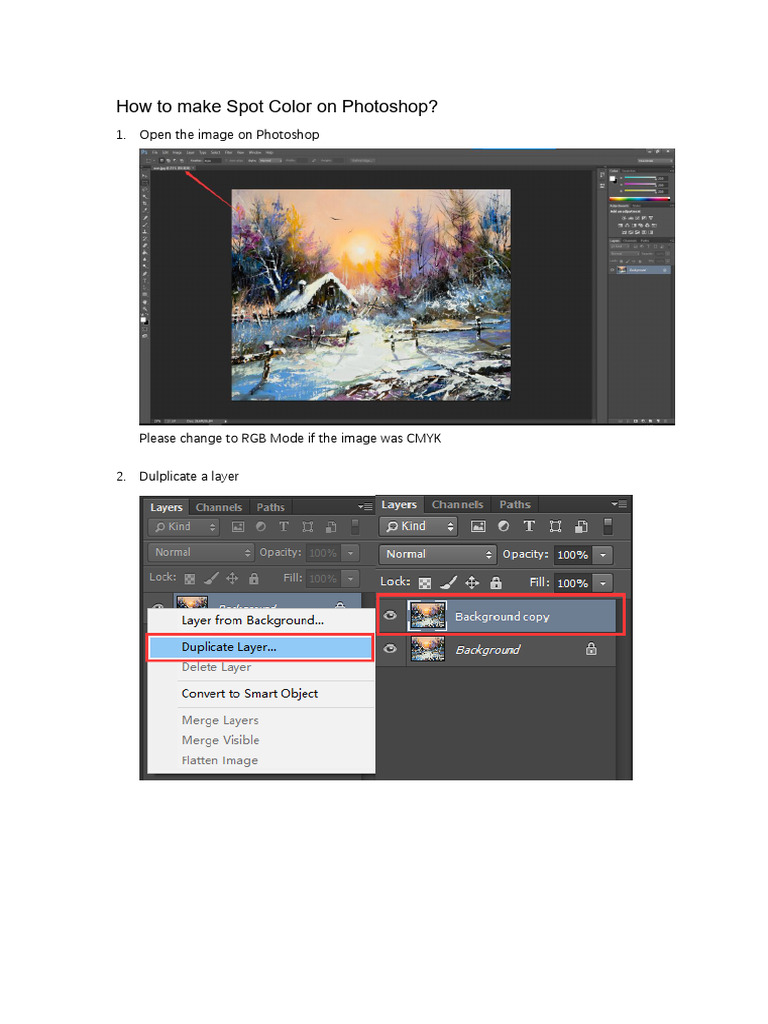Select Layers tab in Background copy panel
This screenshot has height=1024, width=768.
(x=399, y=504)
